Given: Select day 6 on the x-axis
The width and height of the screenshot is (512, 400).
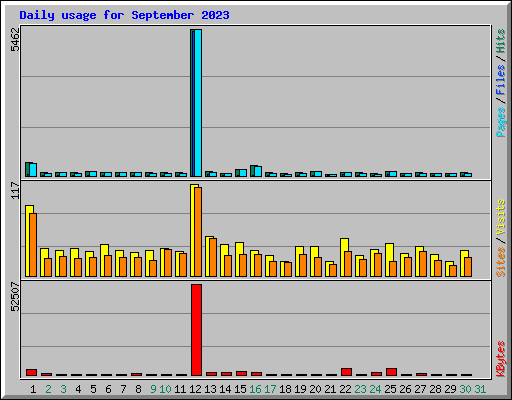Looking at the screenshot, I should [108, 389].
